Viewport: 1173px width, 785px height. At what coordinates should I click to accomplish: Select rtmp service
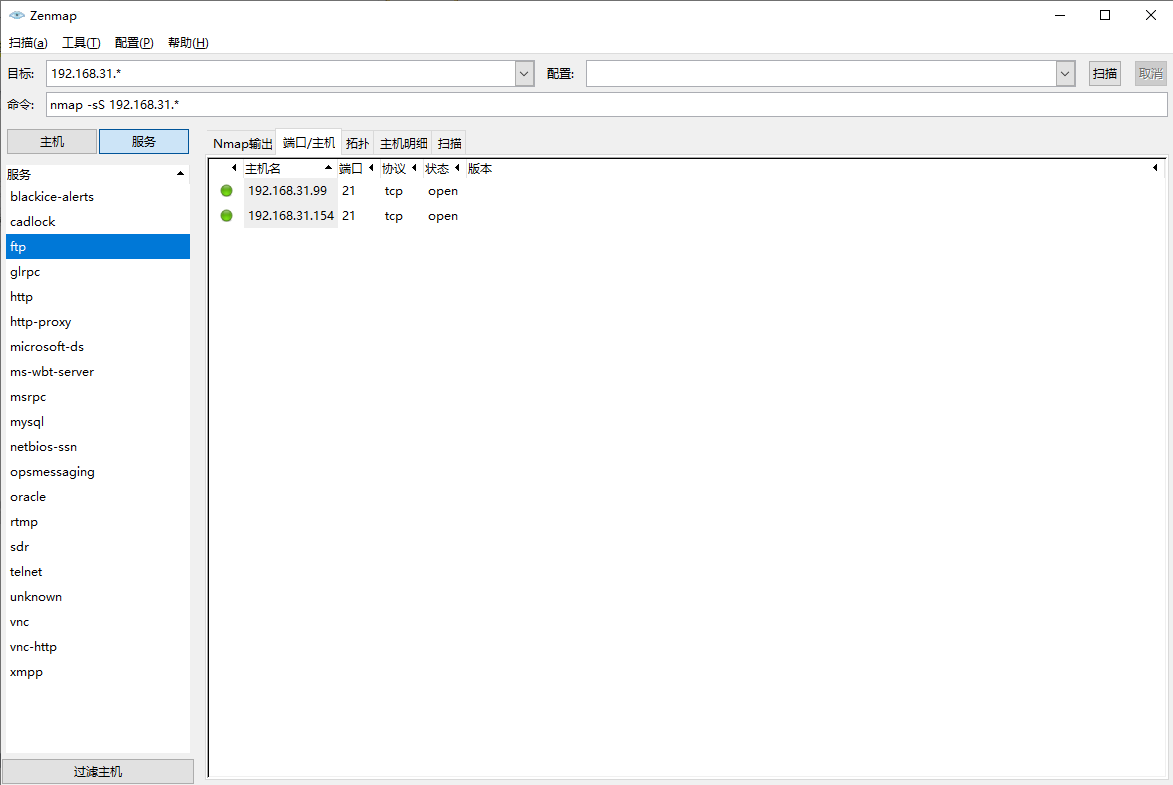point(97,522)
